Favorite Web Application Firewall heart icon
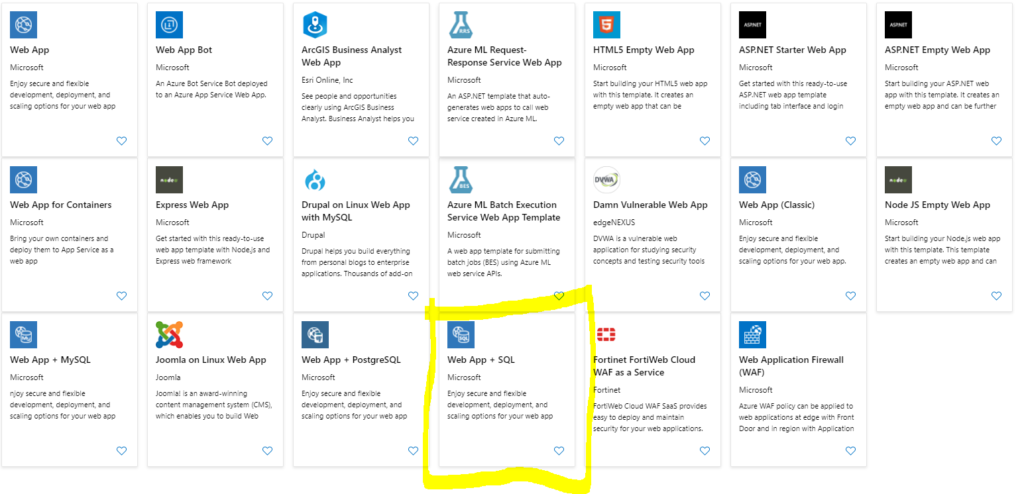Viewport: 1024px width, 494px height. point(850,450)
